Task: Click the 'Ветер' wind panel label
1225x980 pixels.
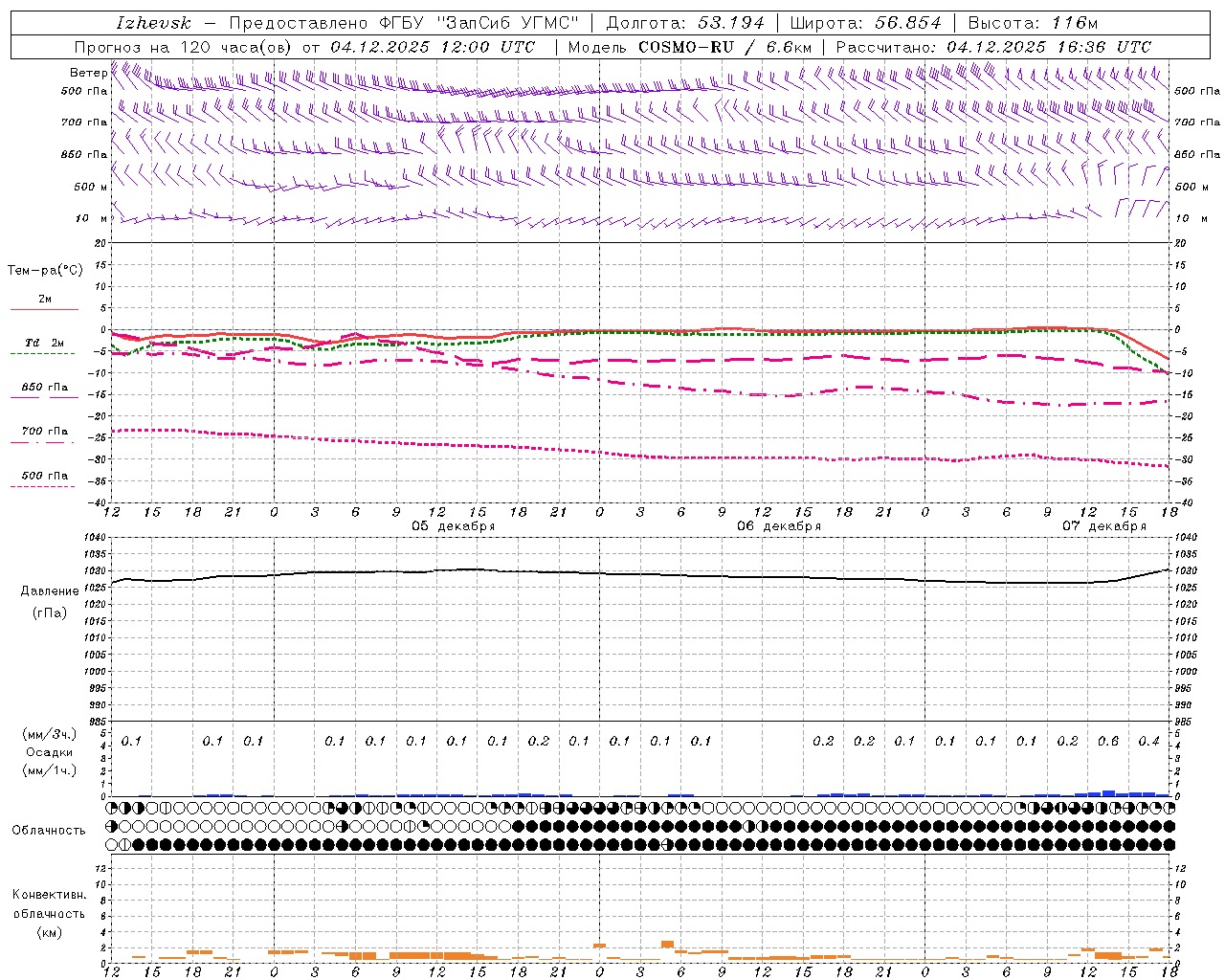Action: coord(88,73)
